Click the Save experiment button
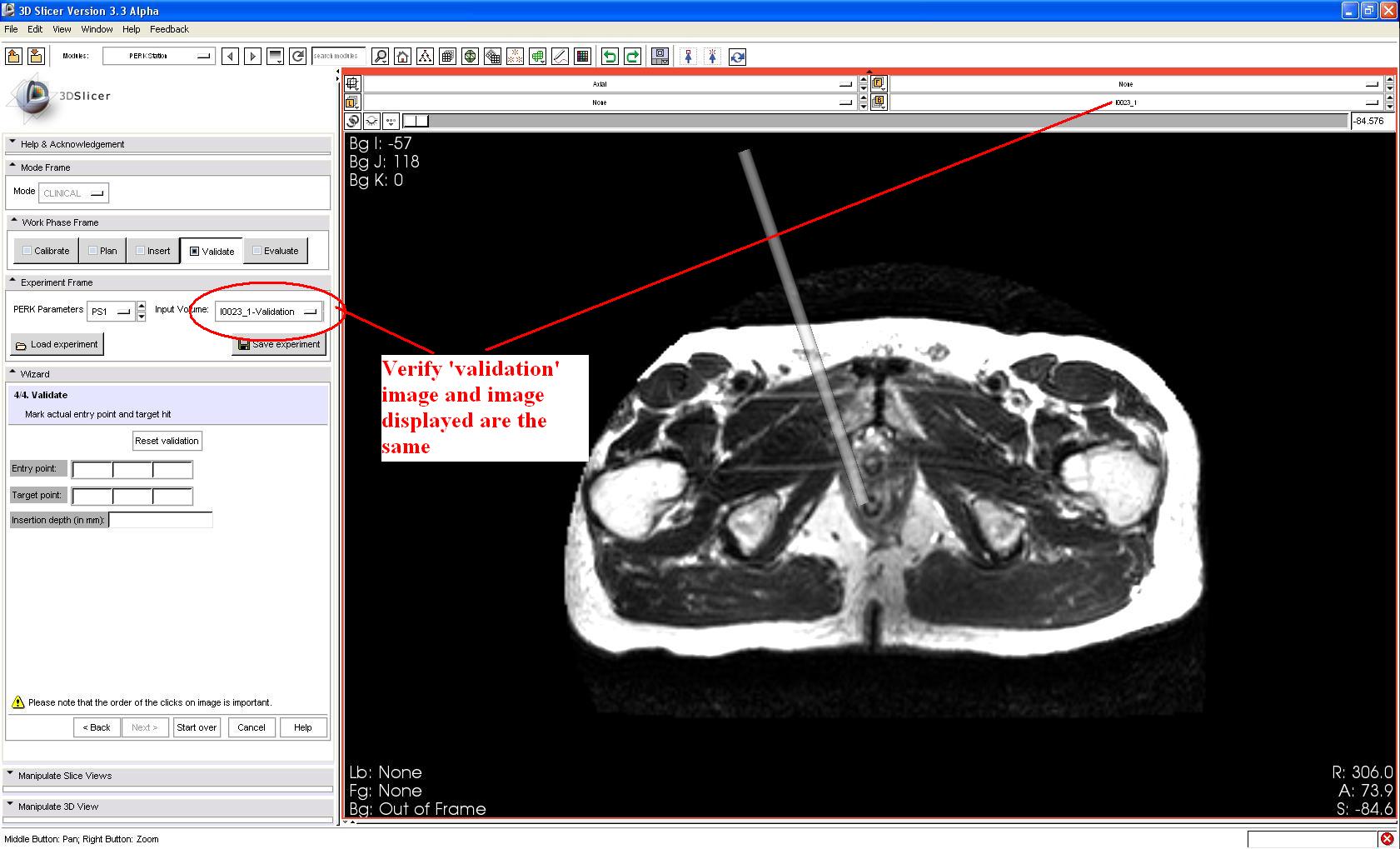This screenshot has width=1400, height=849. (x=279, y=344)
